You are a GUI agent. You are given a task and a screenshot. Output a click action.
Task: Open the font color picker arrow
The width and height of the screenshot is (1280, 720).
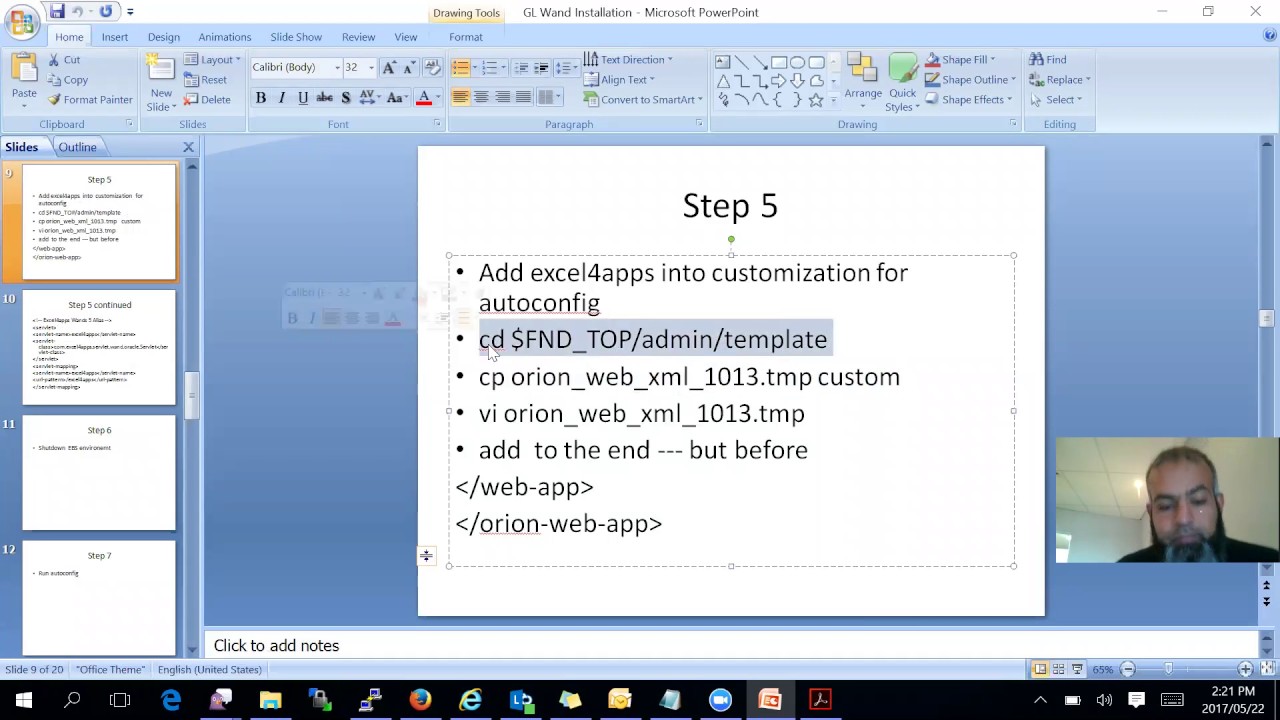coord(437,98)
